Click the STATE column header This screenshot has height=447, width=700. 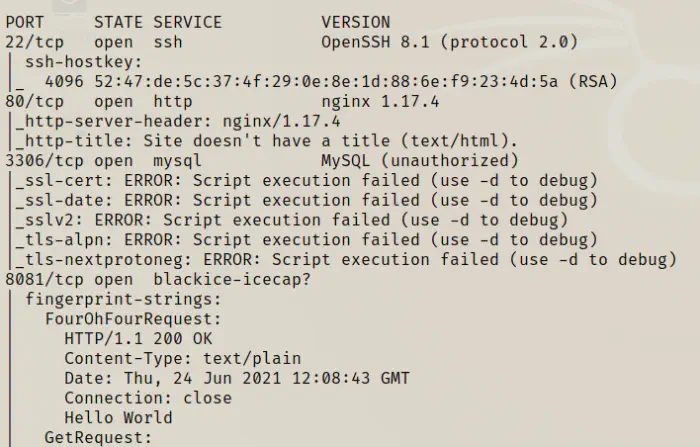(118, 22)
